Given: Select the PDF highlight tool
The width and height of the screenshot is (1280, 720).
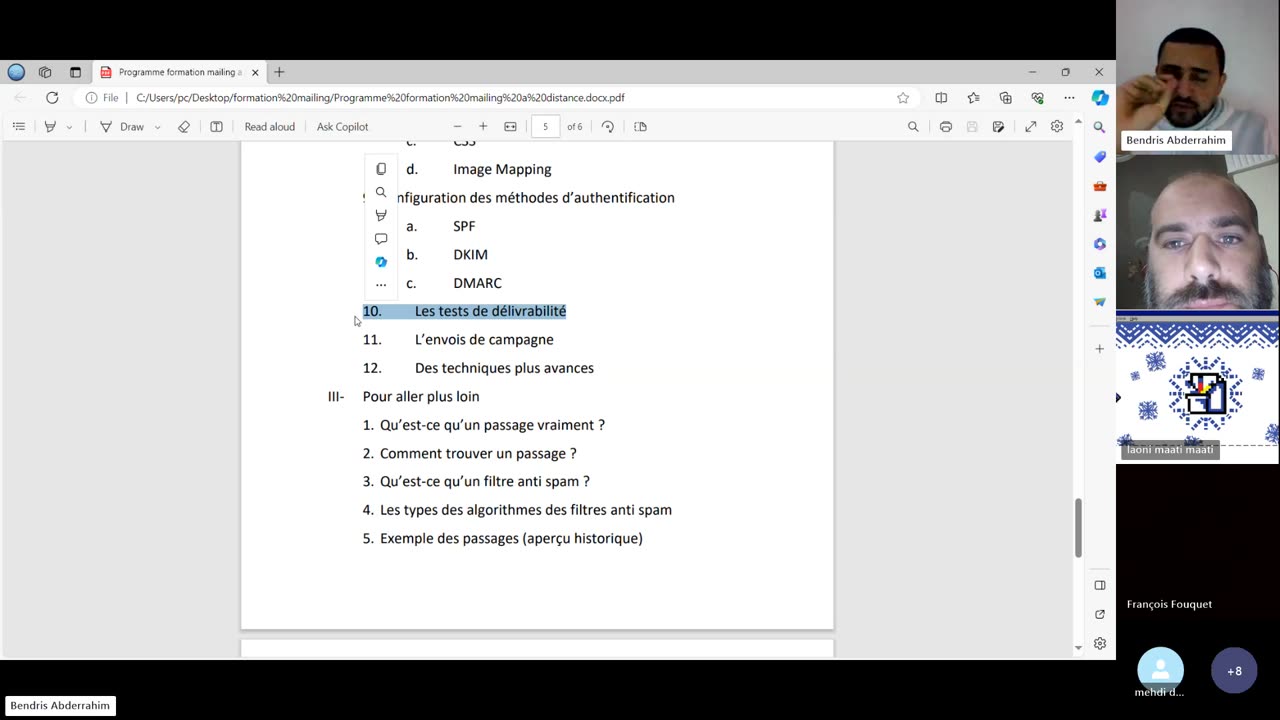Looking at the screenshot, I should pos(50,127).
